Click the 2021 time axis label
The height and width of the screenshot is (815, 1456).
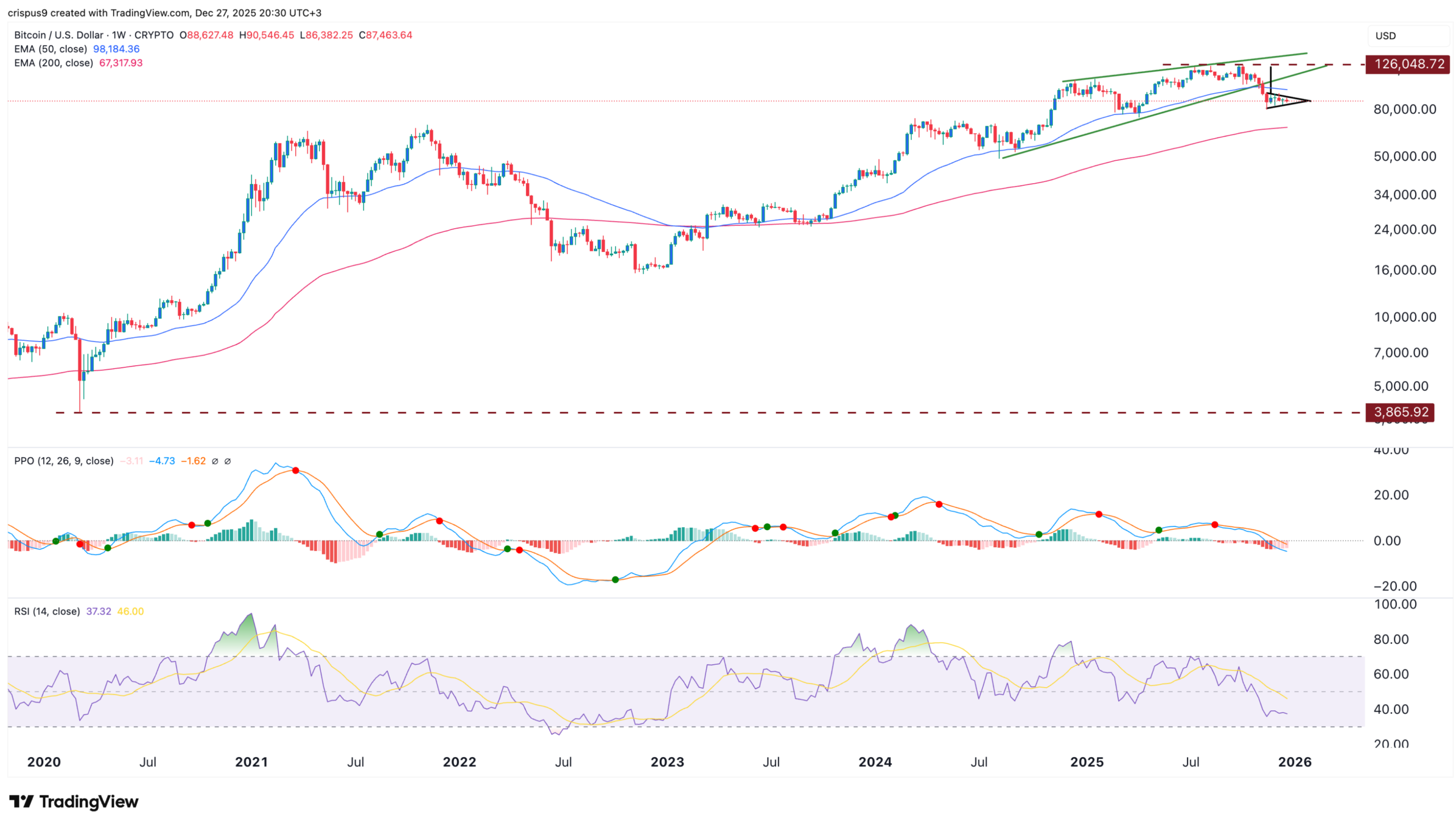point(251,762)
